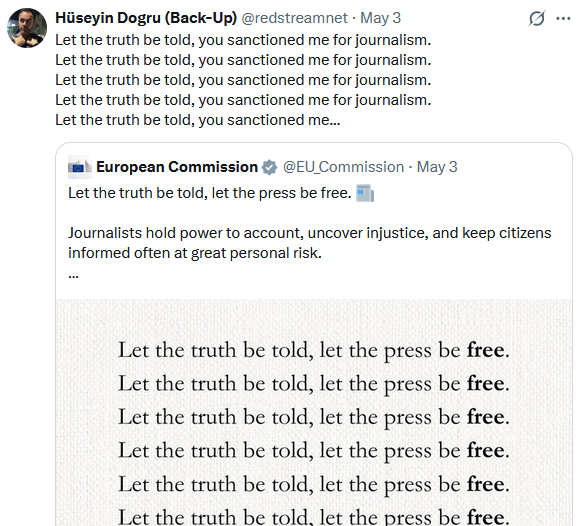Open the European Commission account name
The width and height of the screenshot is (580, 526).
177,167
